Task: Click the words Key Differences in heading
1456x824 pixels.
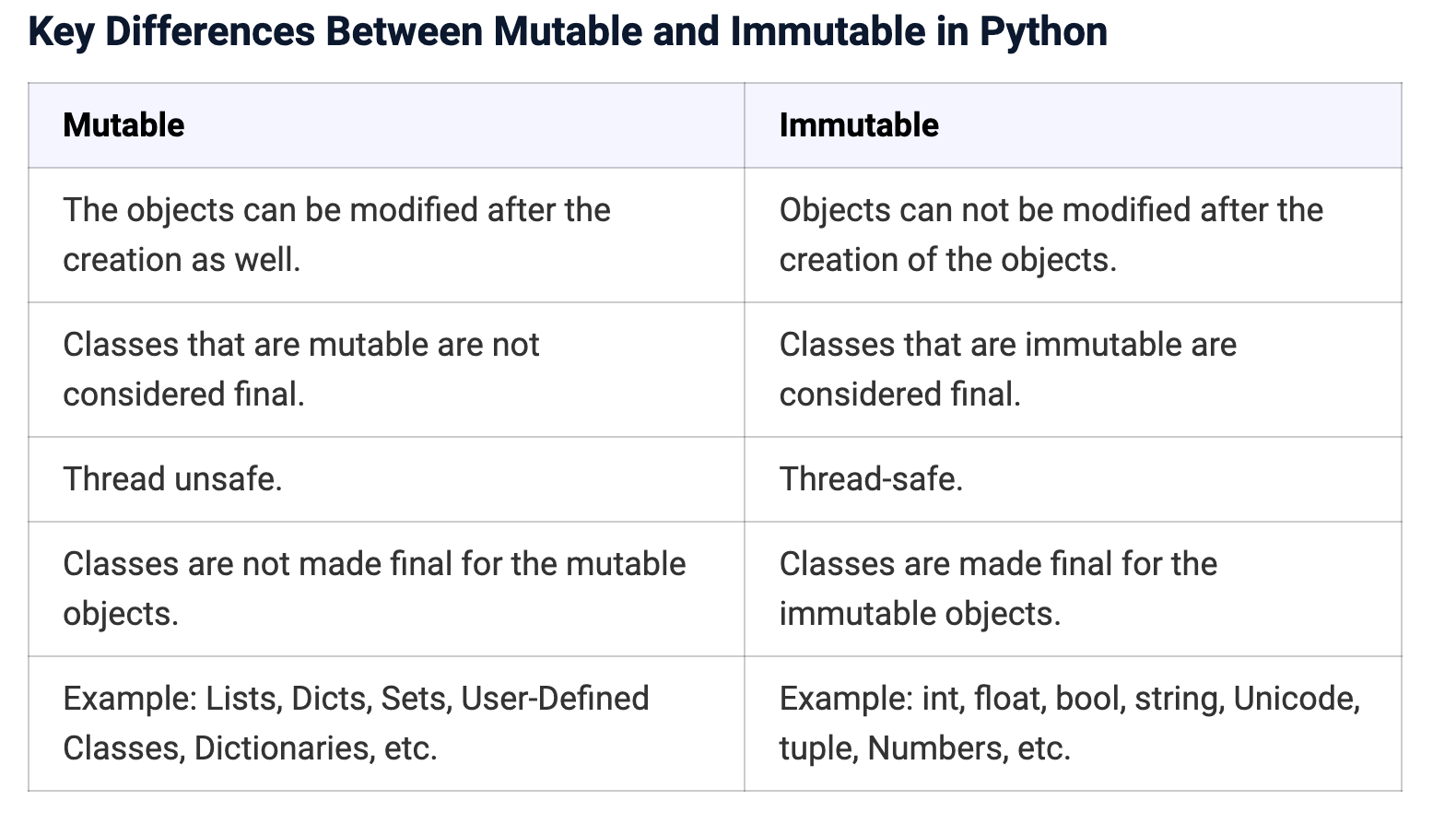Action: (x=171, y=33)
